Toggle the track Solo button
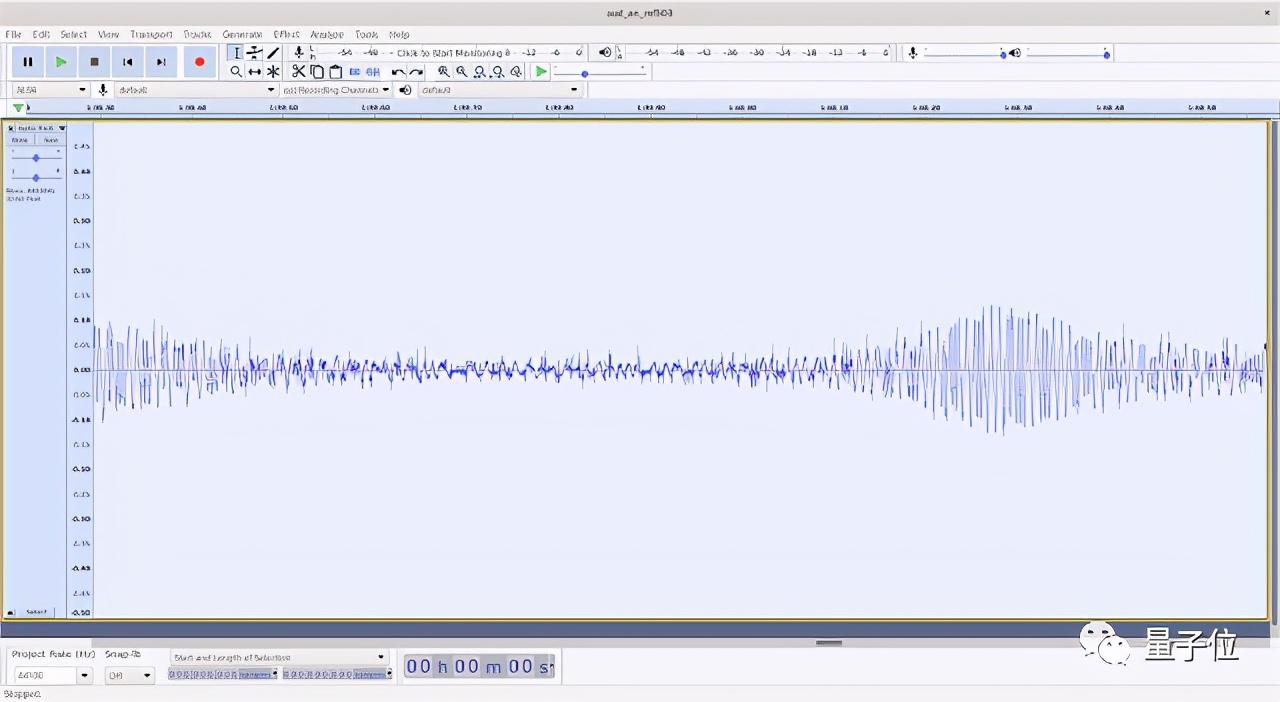1280x702 pixels. click(50, 140)
